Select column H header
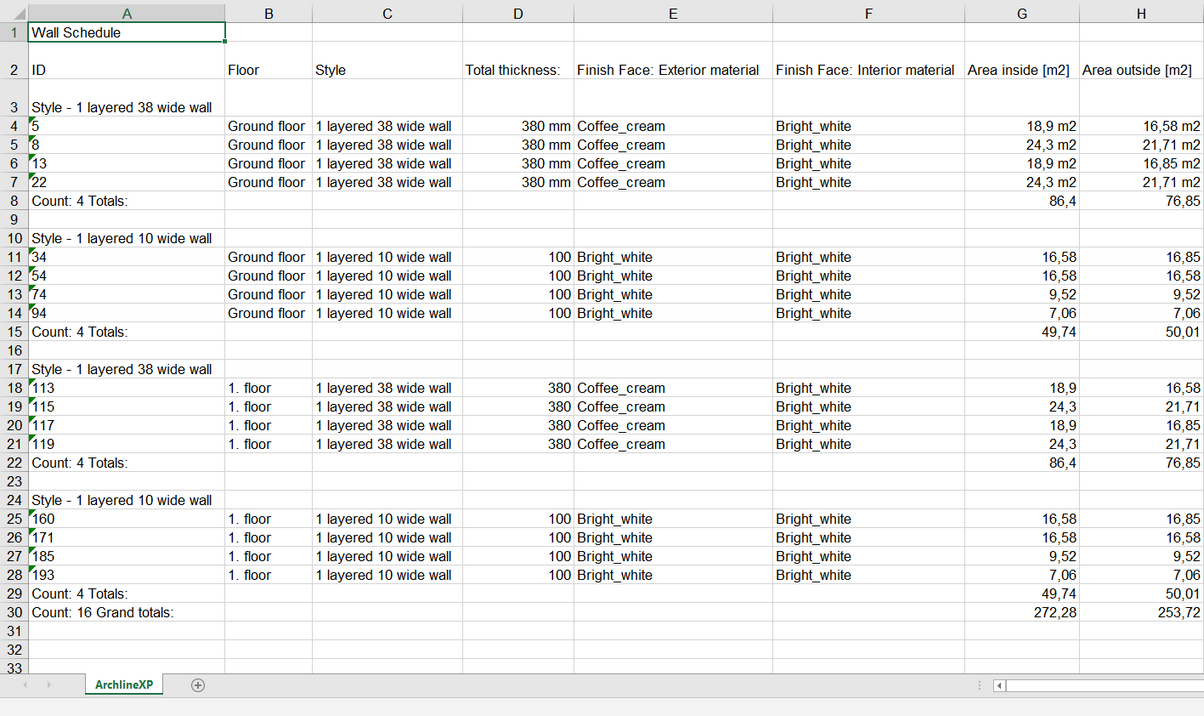Screen dimensions: 1204x716 1141,12
